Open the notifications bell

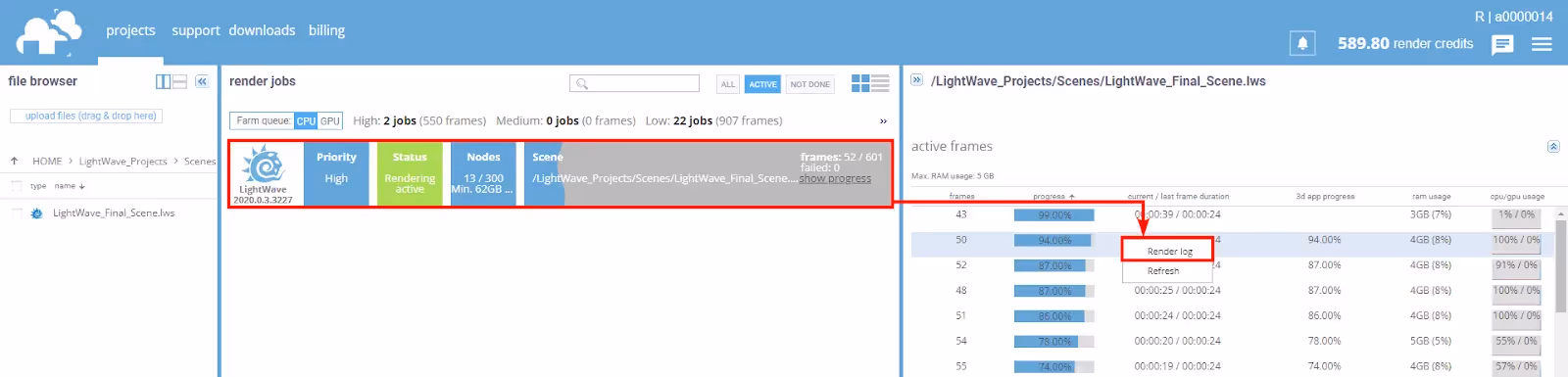(x=1302, y=43)
